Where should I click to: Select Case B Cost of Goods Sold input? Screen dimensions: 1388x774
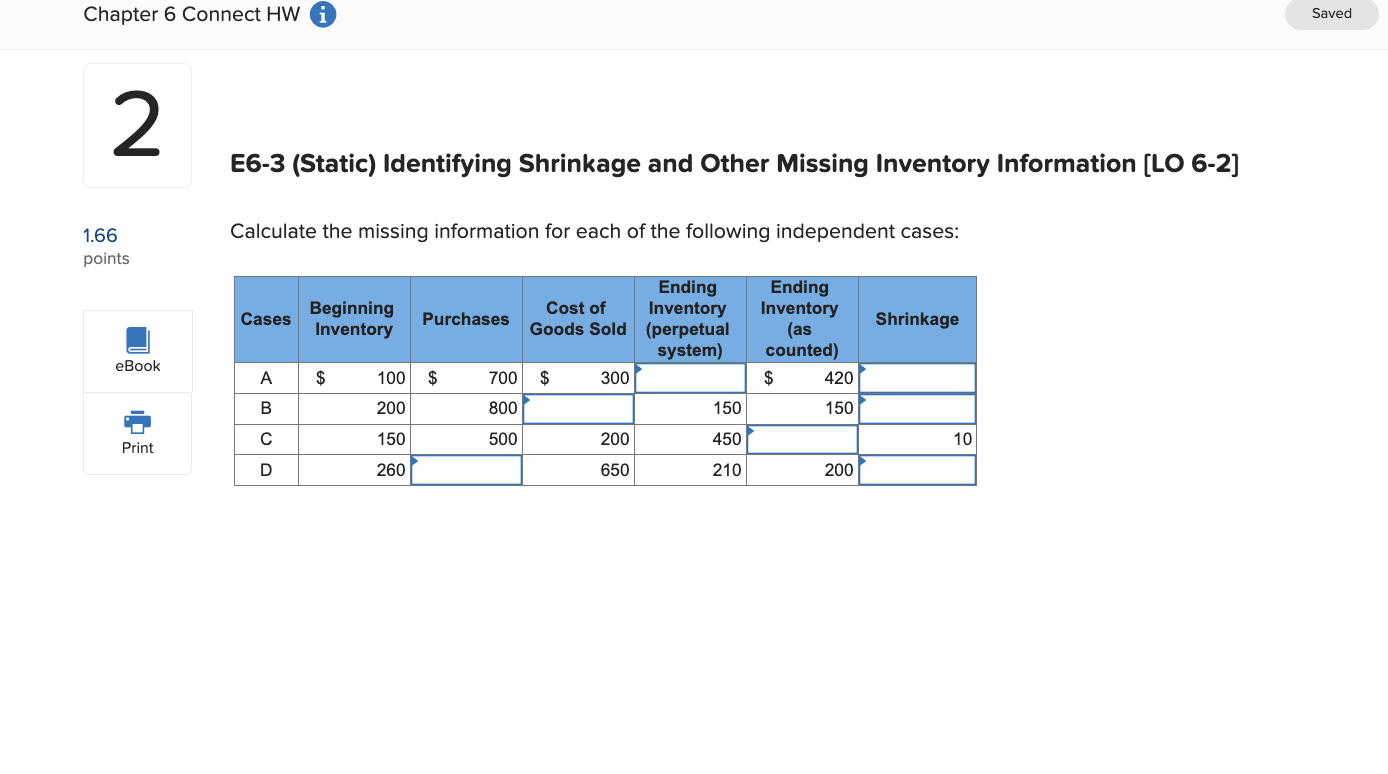(x=578, y=408)
